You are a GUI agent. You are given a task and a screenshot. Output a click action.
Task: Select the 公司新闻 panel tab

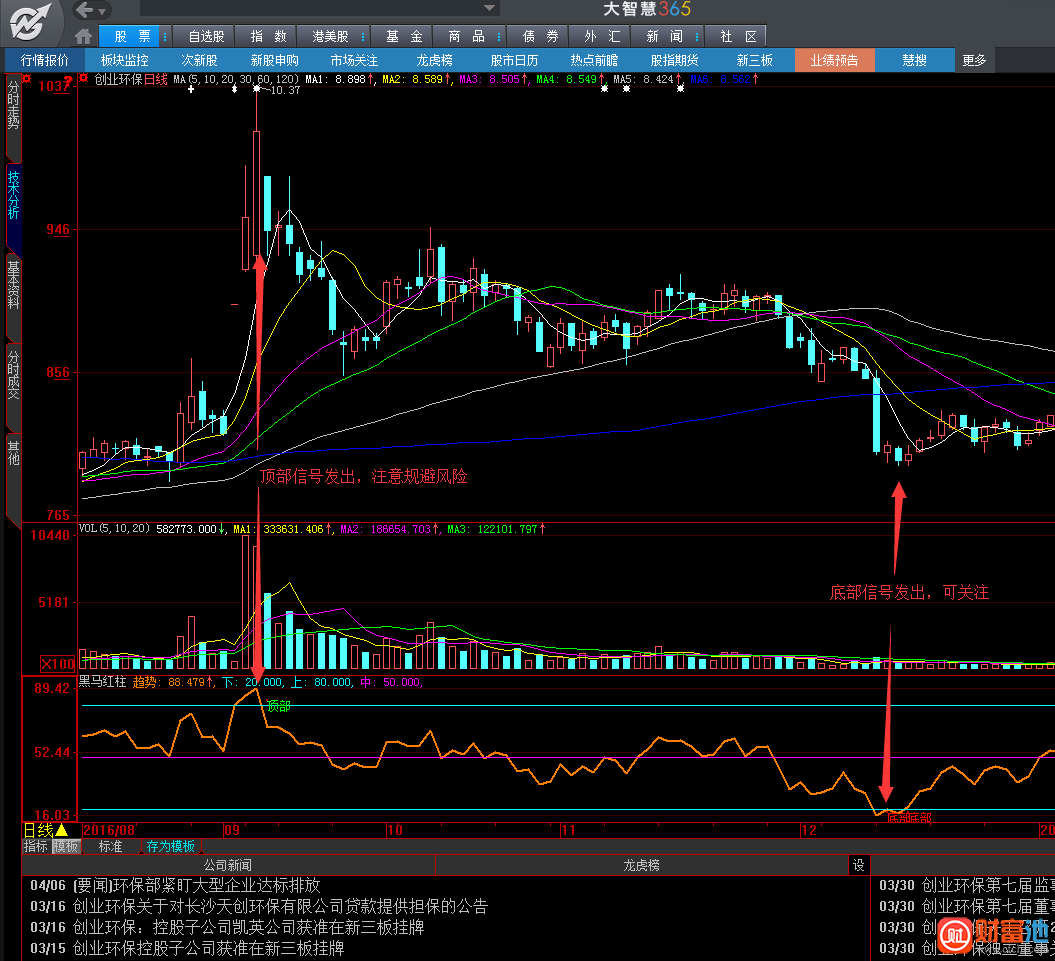(x=228, y=865)
